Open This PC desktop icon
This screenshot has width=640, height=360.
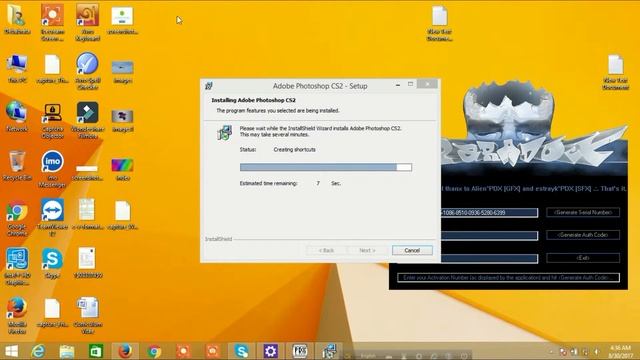(17, 69)
